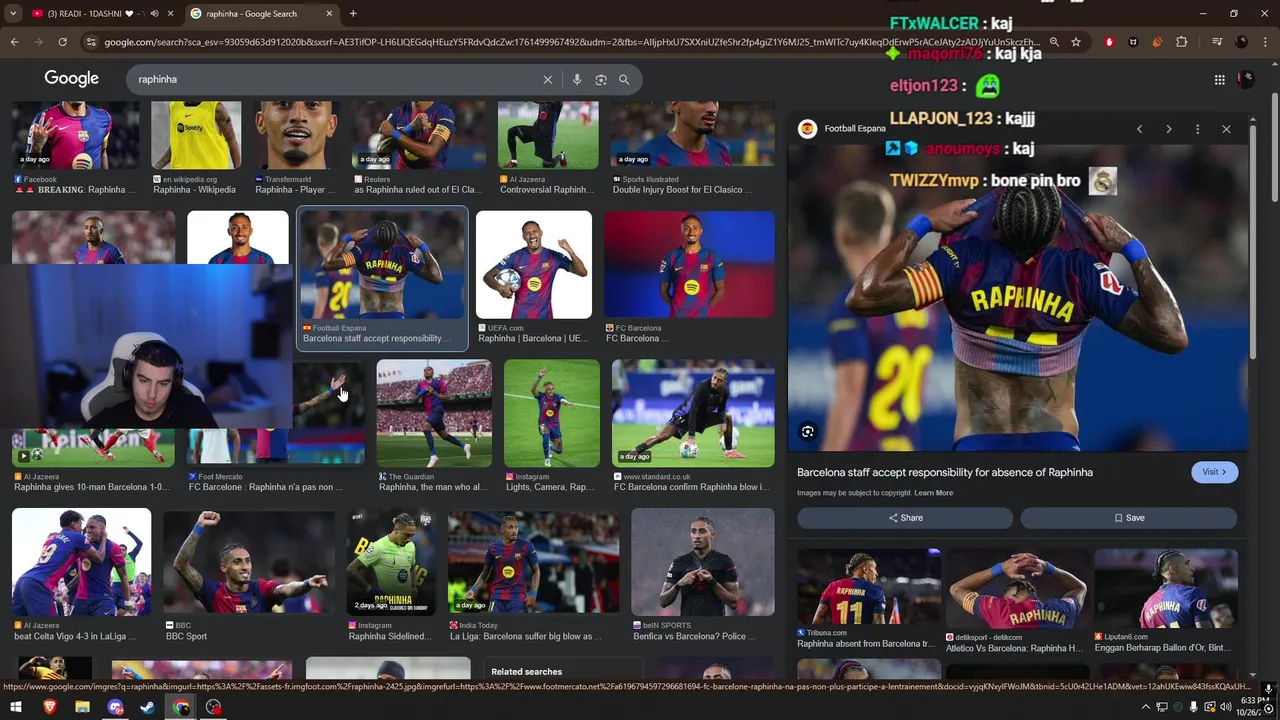Open Transfermarkt Raphinha - Player thumbnail
The image size is (1280, 720).
tap(296, 135)
